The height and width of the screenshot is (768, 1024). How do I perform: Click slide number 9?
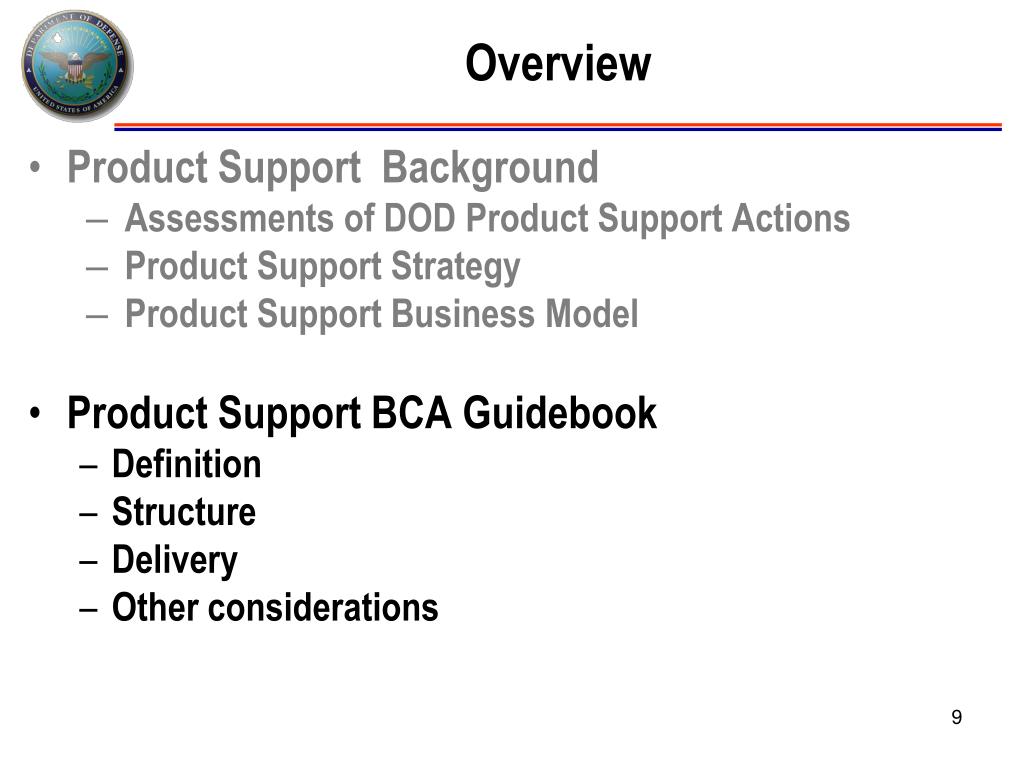click(956, 717)
